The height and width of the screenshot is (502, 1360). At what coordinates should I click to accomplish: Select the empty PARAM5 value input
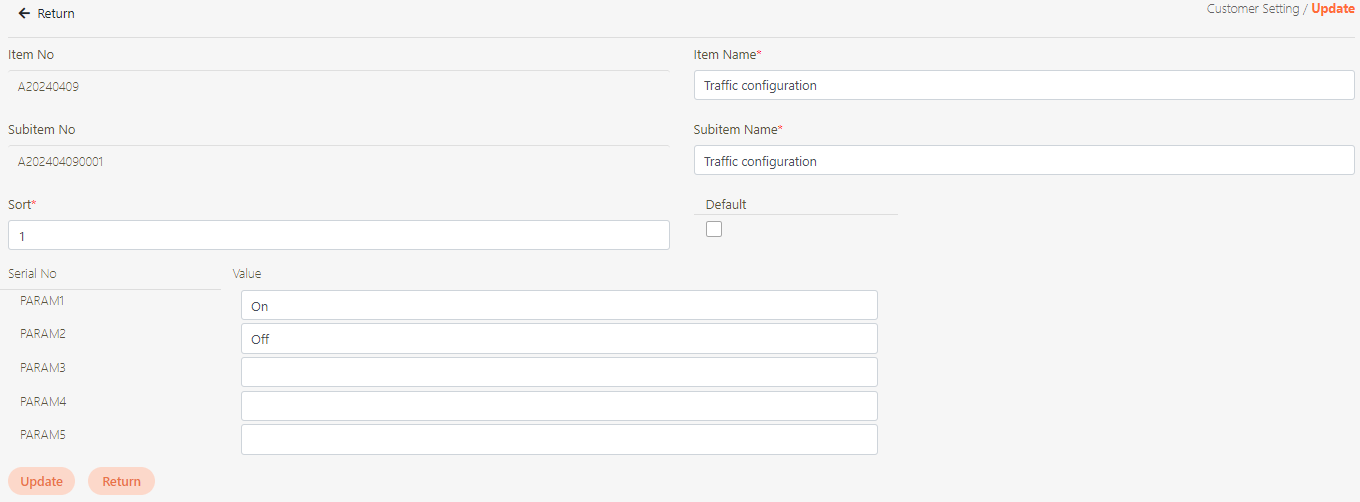pos(558,439)
